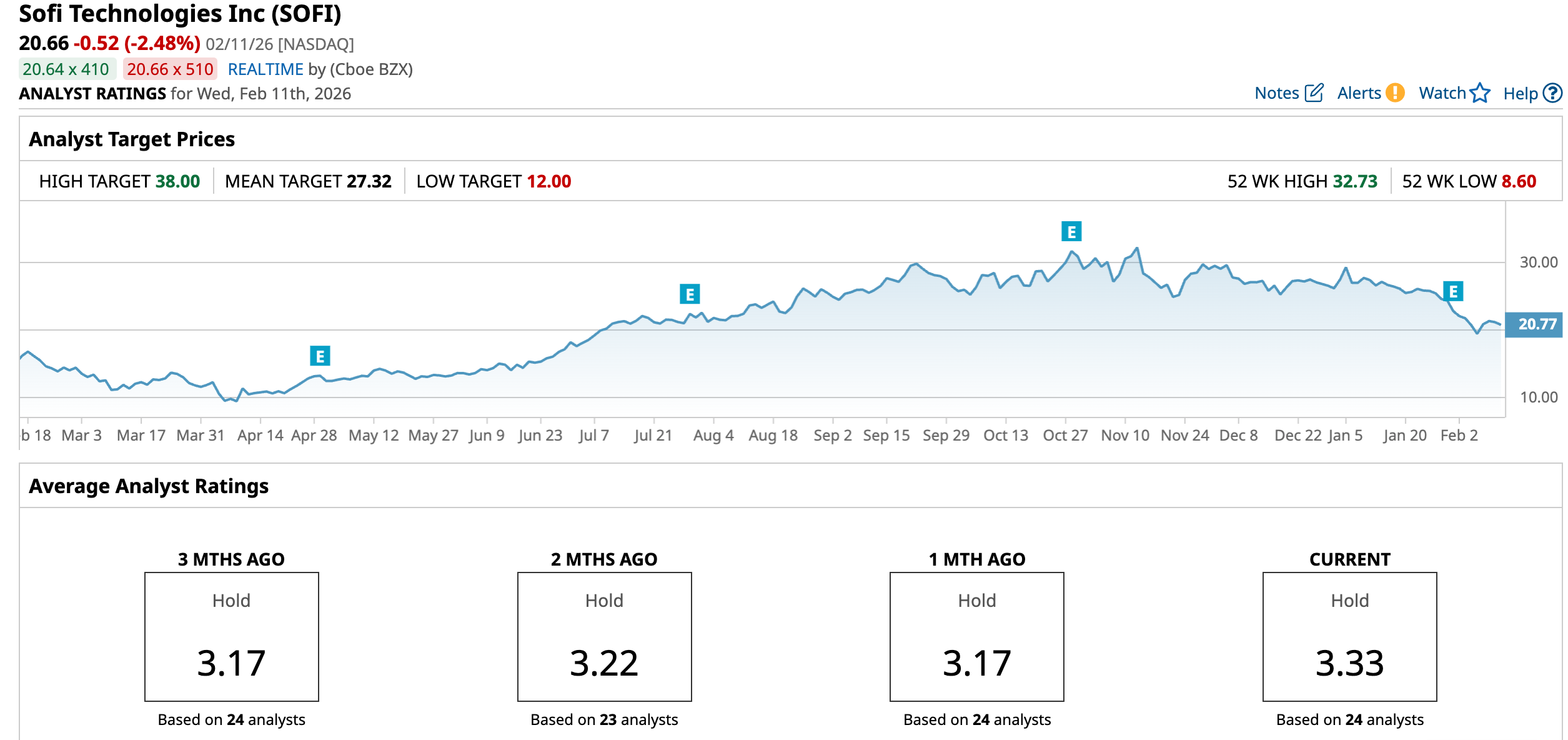1568x740 pixels.
Task: Click the red ask quote 20.66 x 510
Action: pyautogui.click(x=170, y=69)
